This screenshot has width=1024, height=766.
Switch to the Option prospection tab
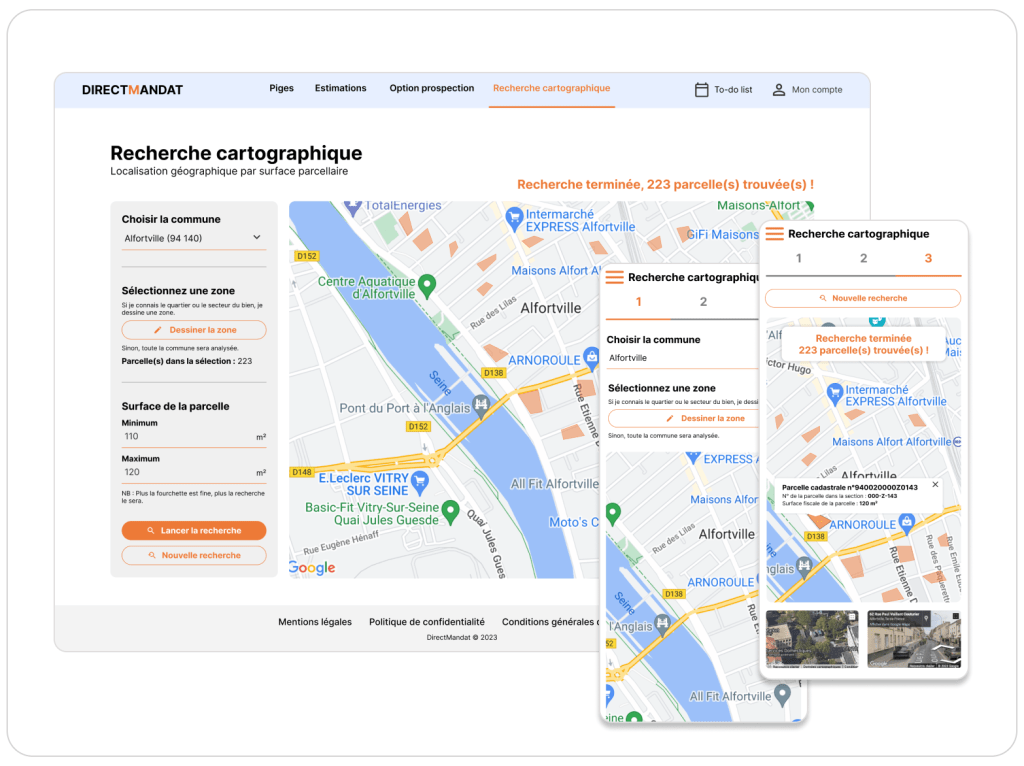click(x=431, y=88)
